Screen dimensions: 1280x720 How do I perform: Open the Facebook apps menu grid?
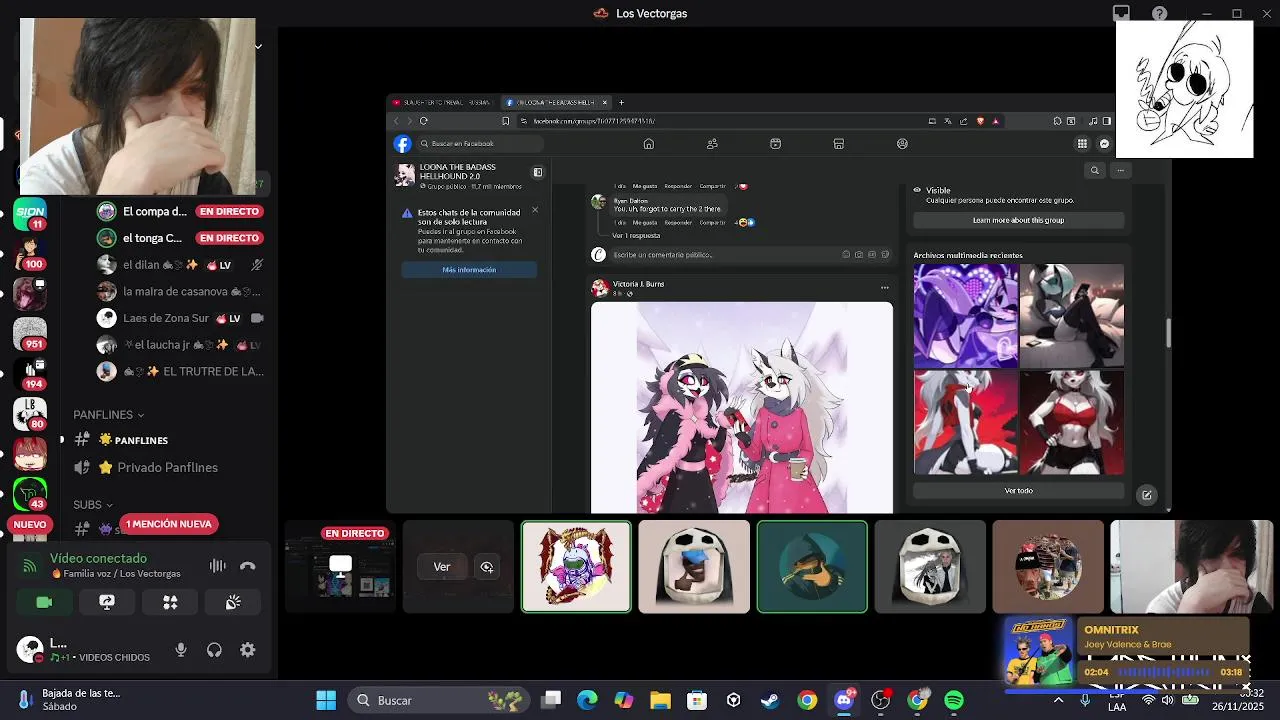point(1082,144)
